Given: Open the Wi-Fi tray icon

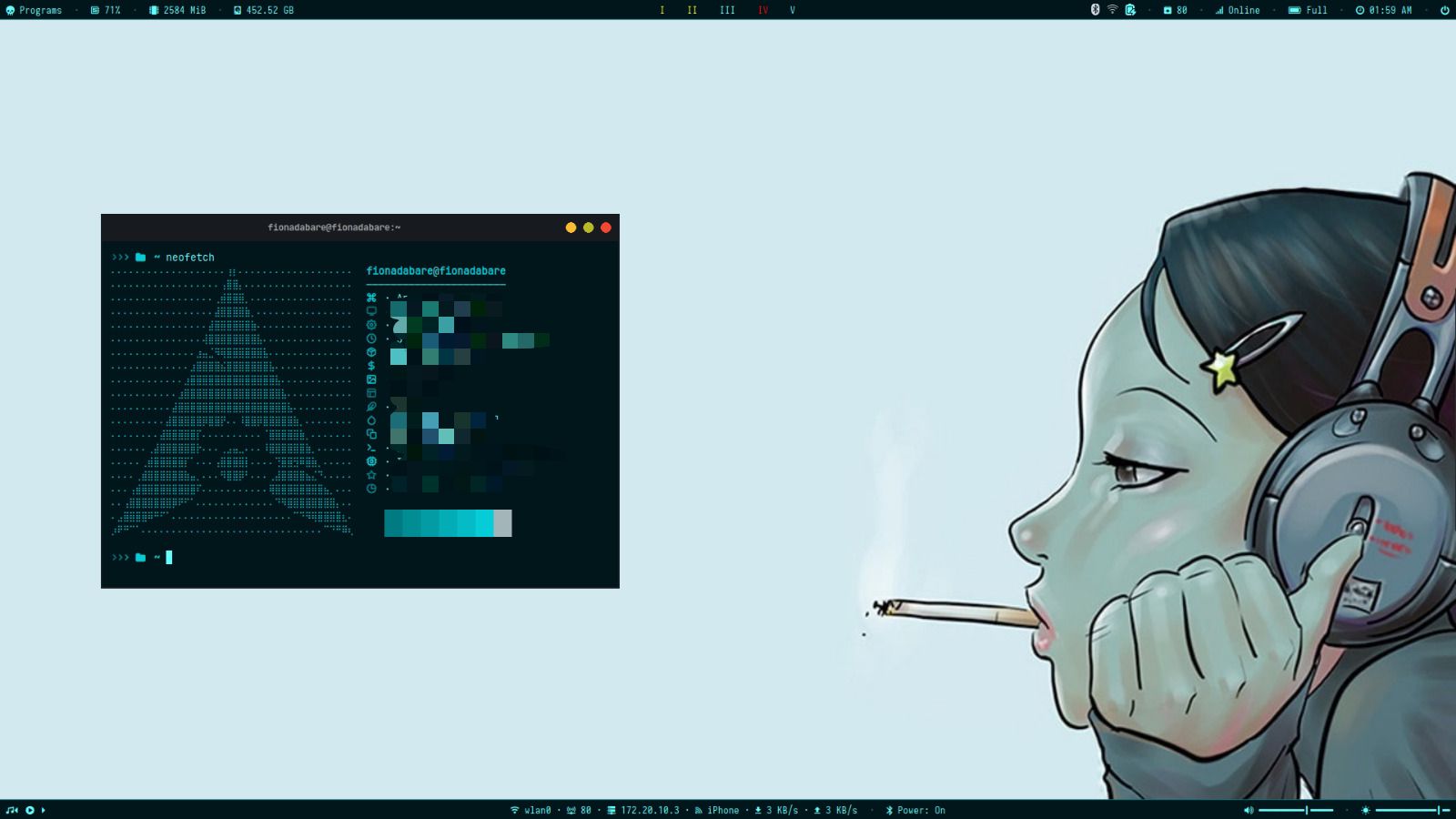Looking at the screenshot, I should (1112, 10).
